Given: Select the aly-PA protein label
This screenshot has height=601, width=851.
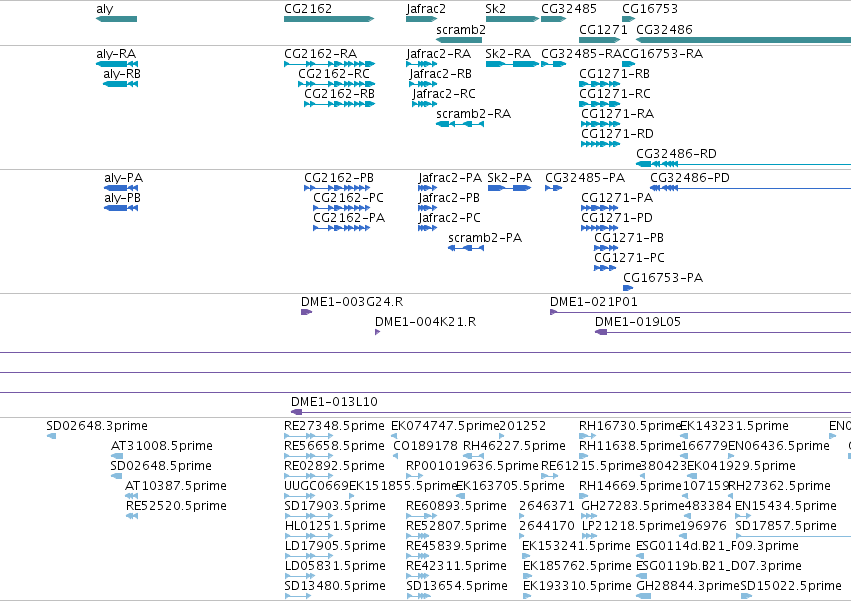Looking at the screenshot, I should pos(124,178).
